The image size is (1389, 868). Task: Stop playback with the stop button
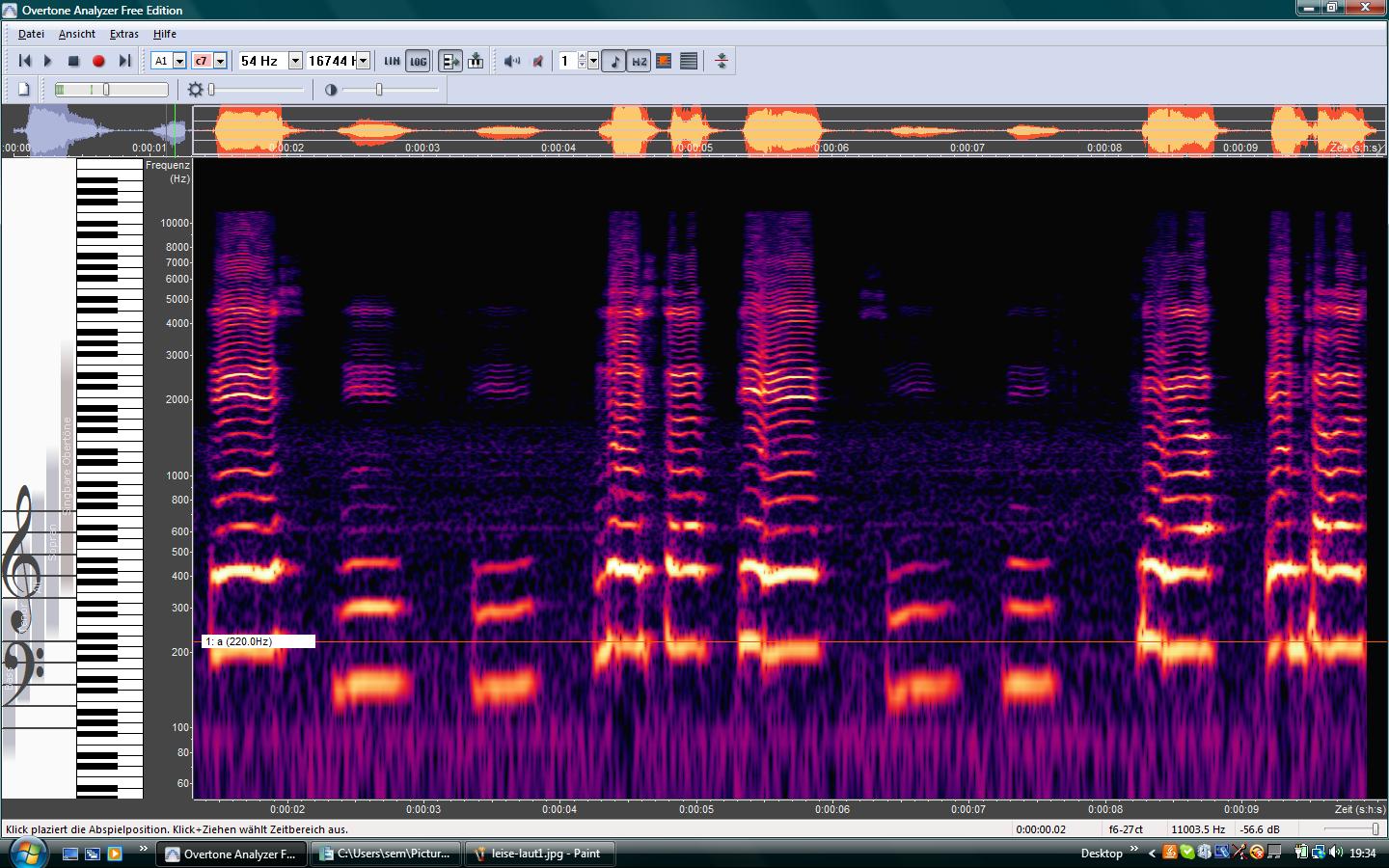(73, 61)
